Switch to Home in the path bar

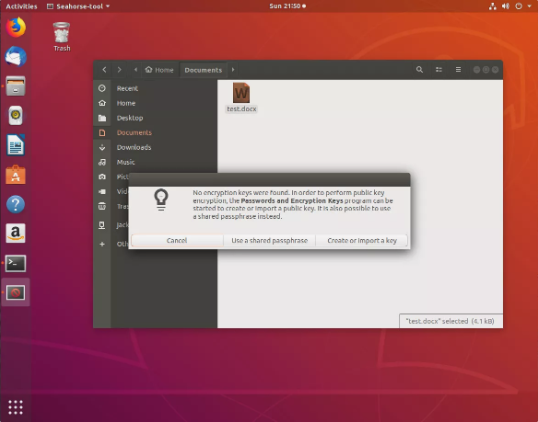[x=159, y=70]
